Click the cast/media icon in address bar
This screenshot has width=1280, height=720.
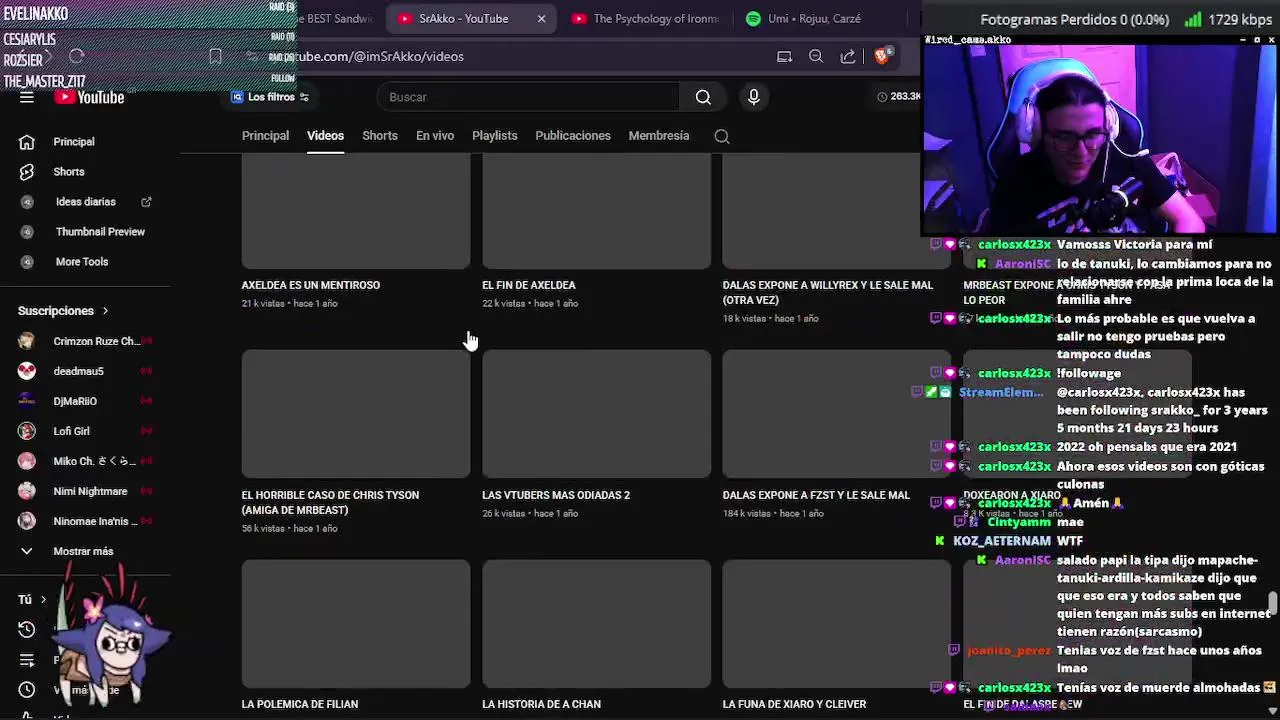784,56
